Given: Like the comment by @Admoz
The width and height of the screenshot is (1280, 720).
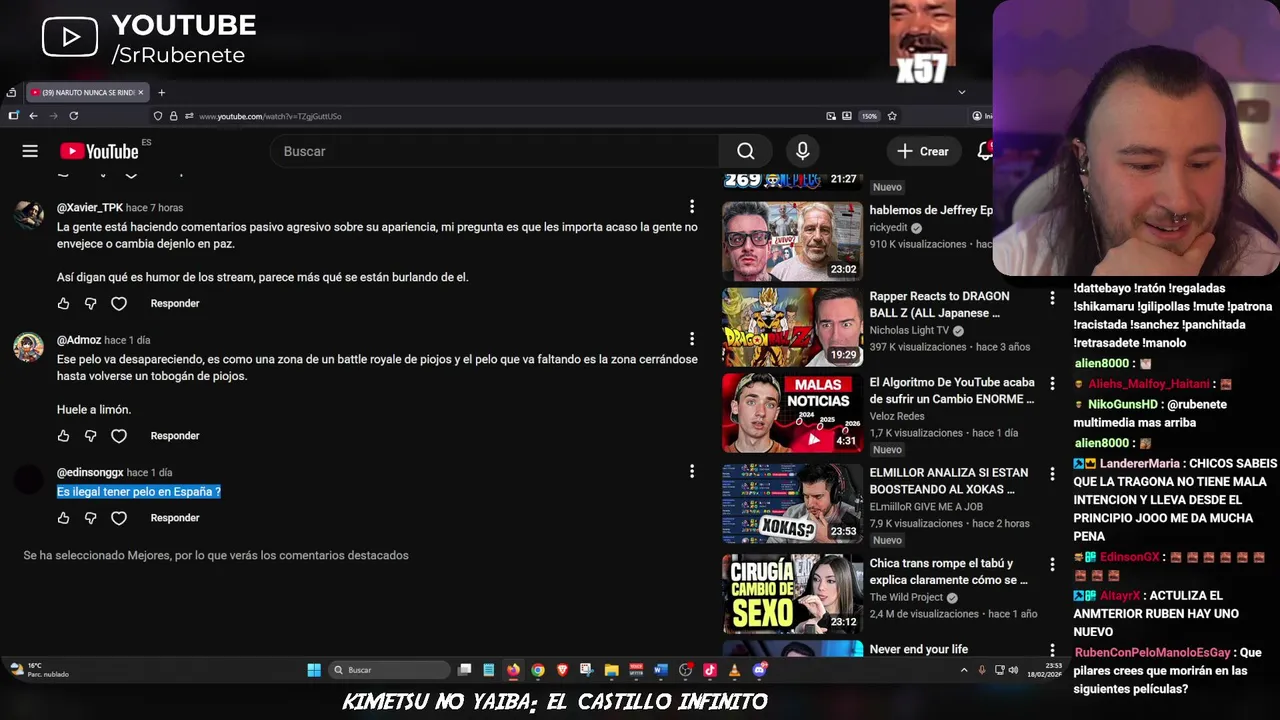Looking at the screenshot, I should (63, 436).
